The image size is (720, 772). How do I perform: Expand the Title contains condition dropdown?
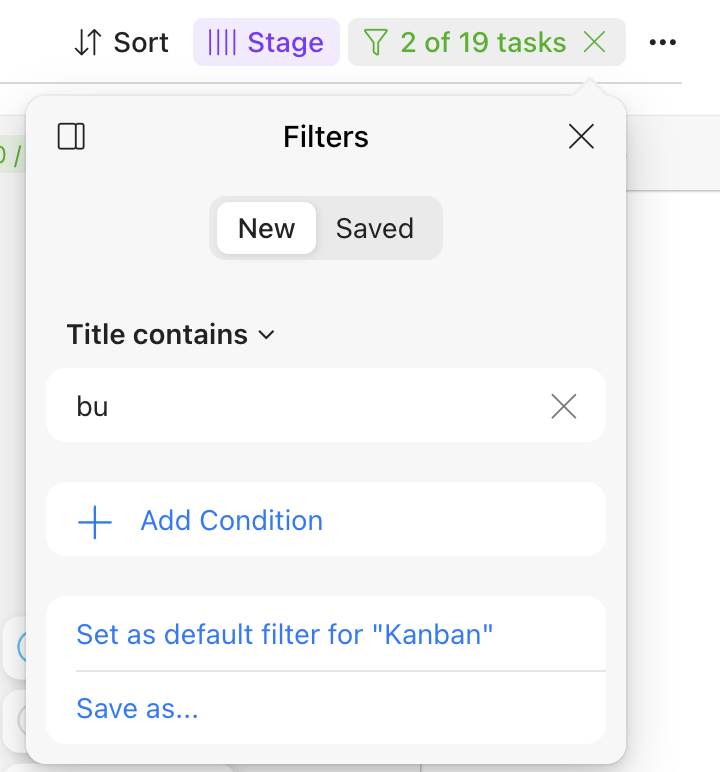170,334
